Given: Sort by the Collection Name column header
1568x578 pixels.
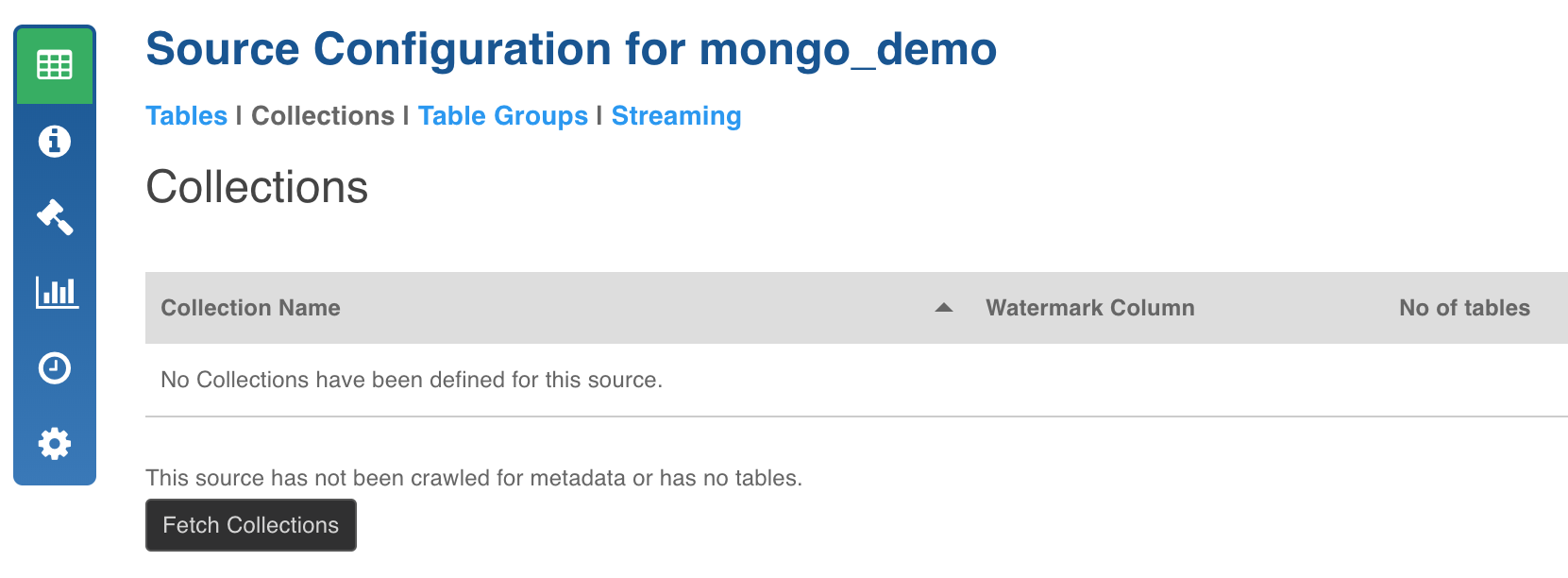Looking at the screenshot, I should point(251,308).
